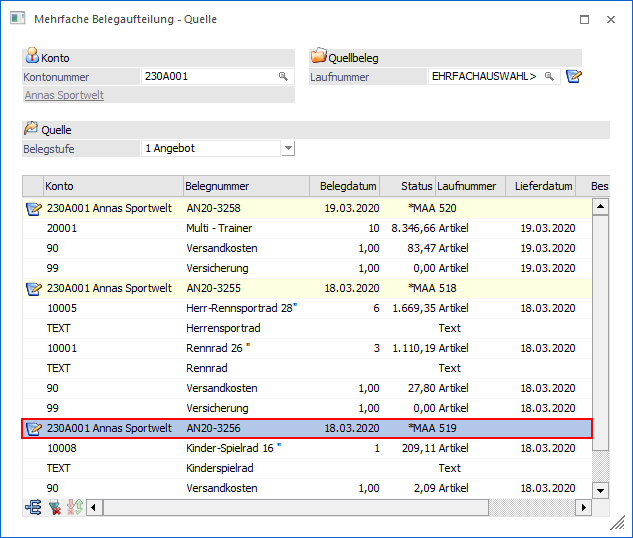Click document icon of row AN20-3256
Image resolution: width=633 pixels, height=538 pixels.
tap(33, 428)
